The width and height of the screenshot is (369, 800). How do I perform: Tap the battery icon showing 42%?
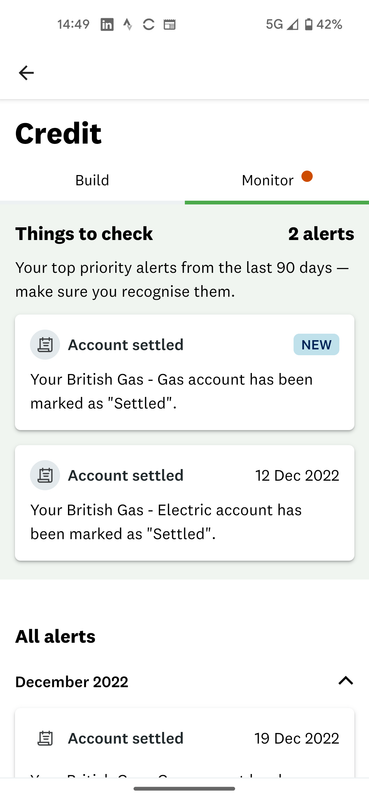(x=308, y=24)
